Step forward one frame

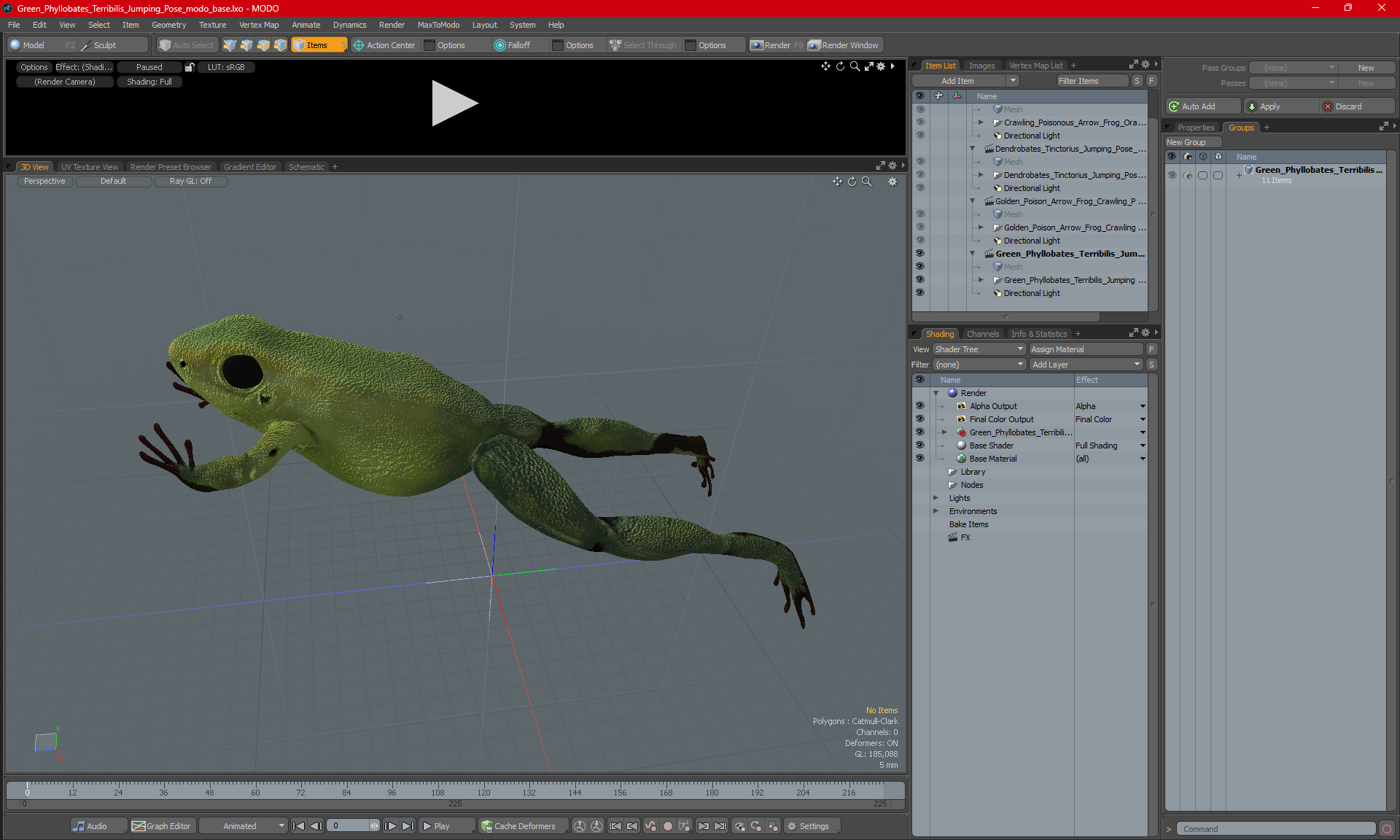coord(391,826)
